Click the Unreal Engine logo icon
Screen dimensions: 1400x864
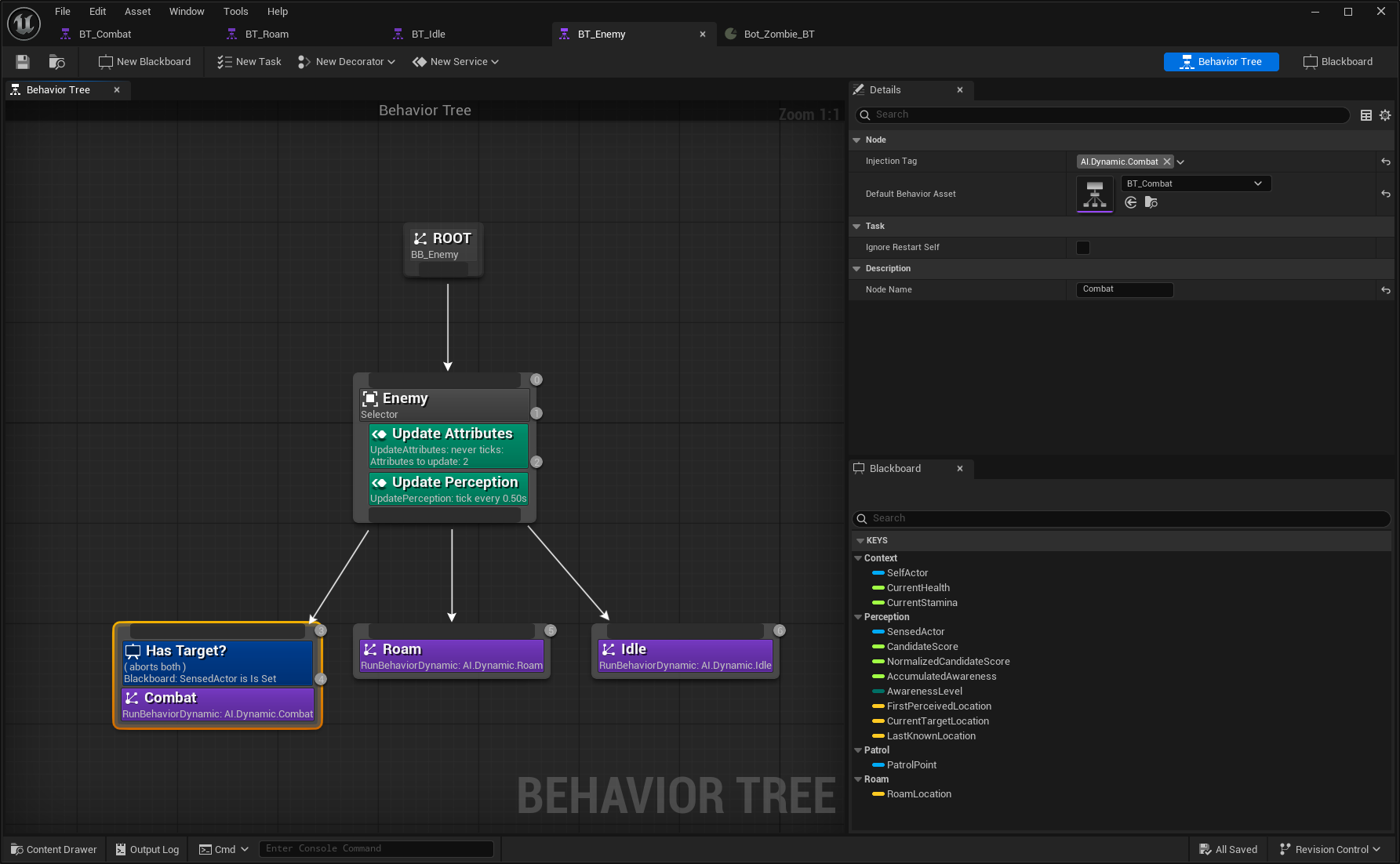(x=24, y=23)
